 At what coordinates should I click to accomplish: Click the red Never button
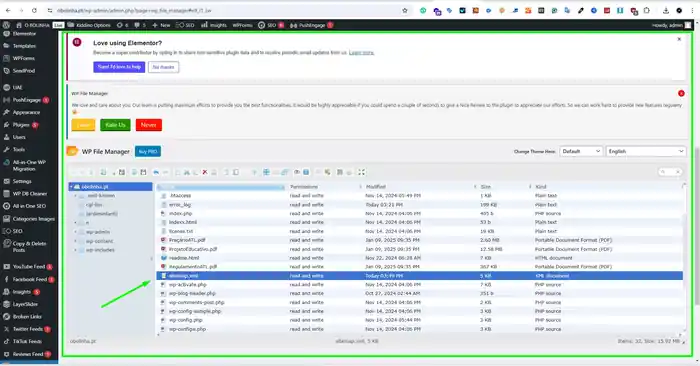pos(149,125)
